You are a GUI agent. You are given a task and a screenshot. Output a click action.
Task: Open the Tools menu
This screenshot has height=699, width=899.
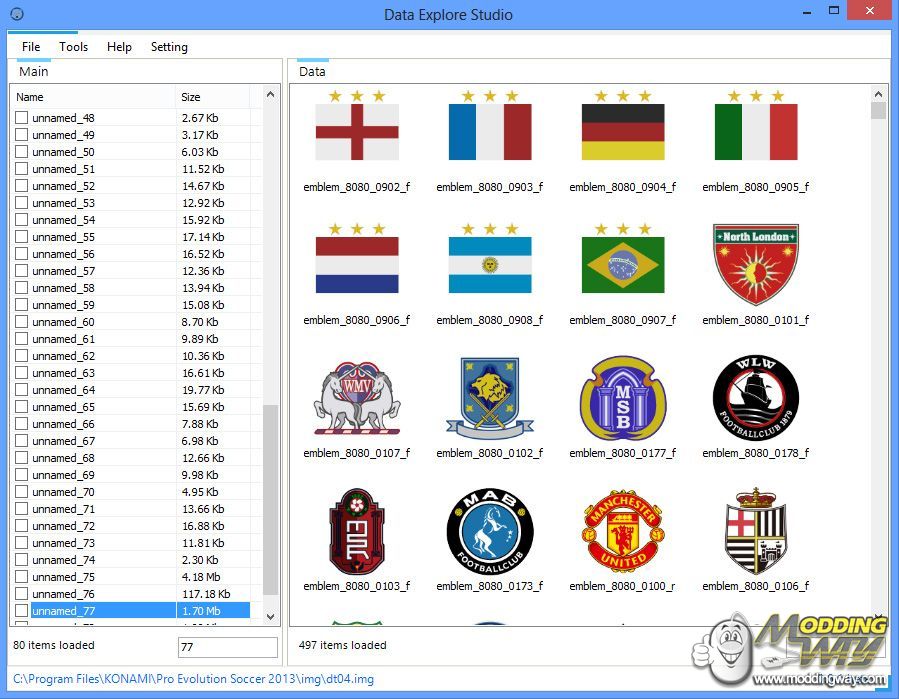73,47
